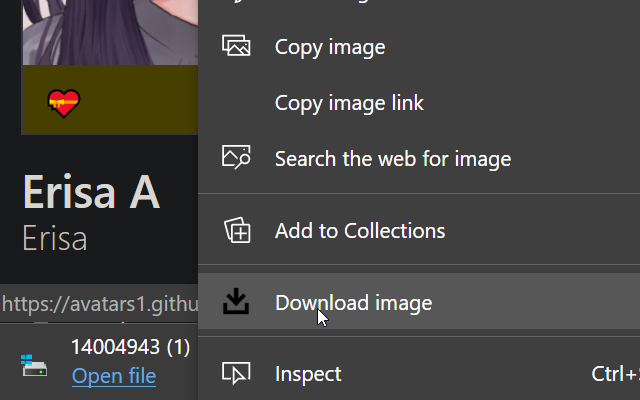Choose Search the web for image
Viewport: 640px width, 400px height.
392,158
